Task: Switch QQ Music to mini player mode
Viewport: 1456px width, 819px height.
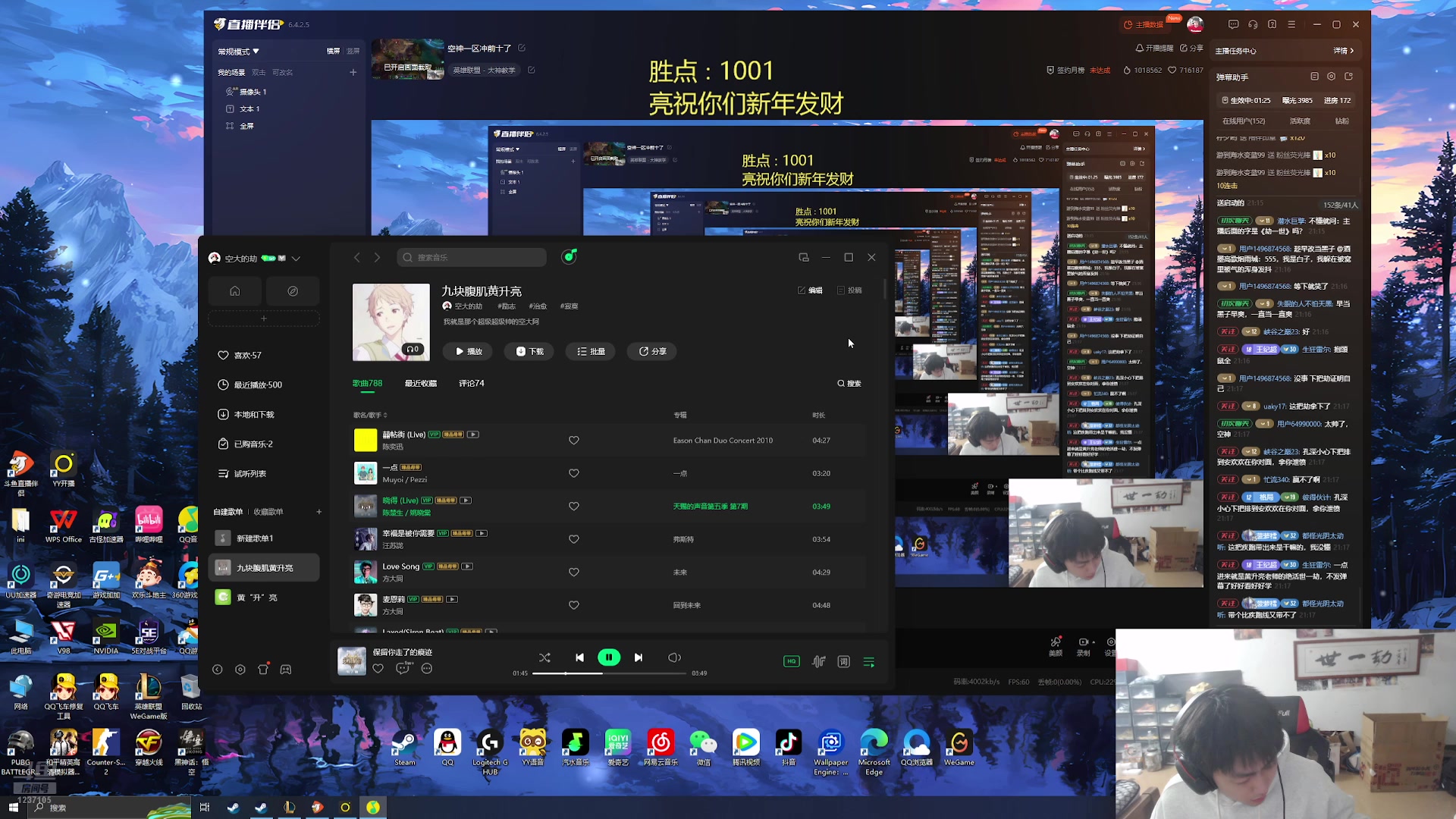Action: (804, 257)
